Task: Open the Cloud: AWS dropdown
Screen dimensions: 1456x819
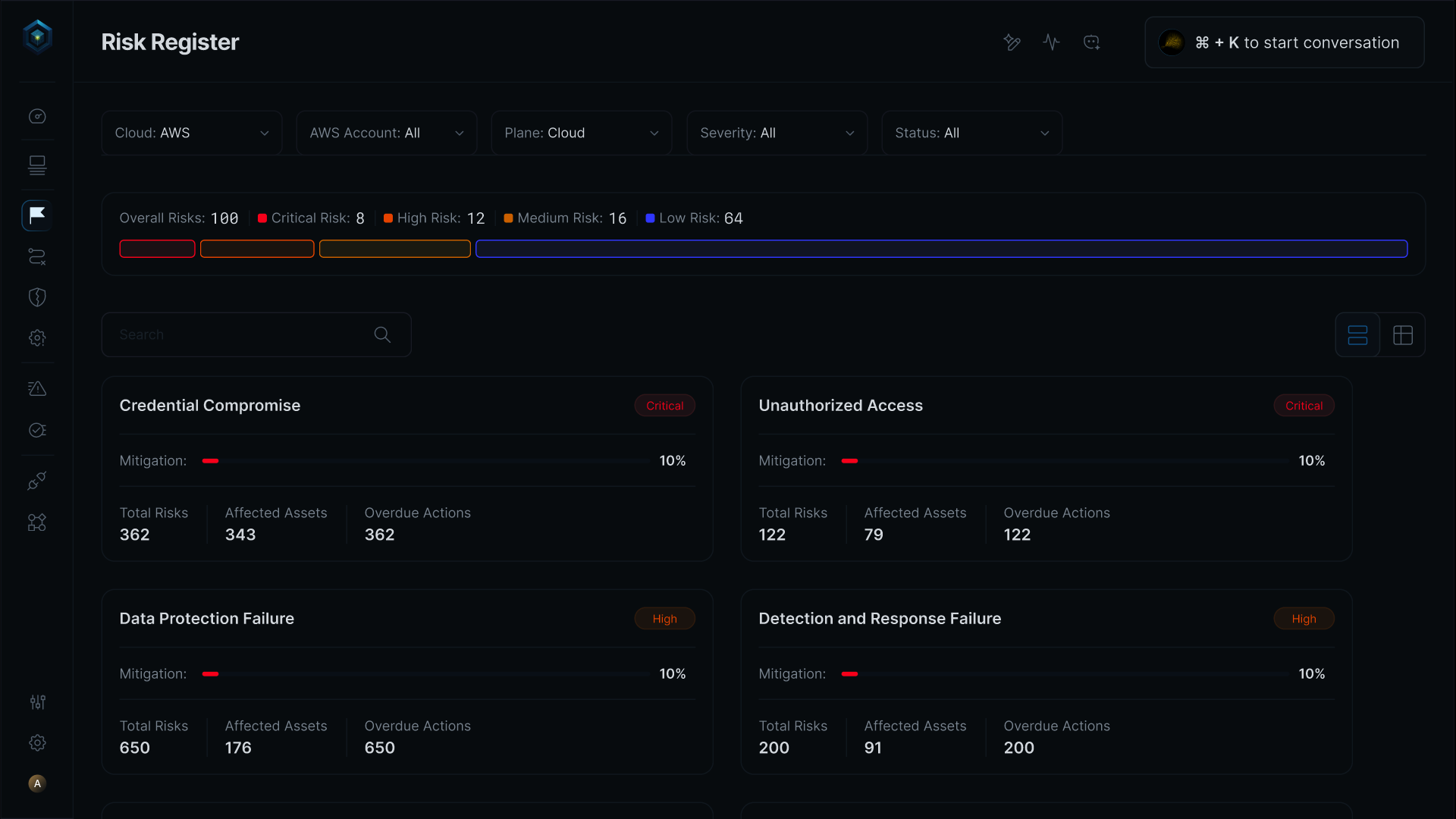Action: 192,133
